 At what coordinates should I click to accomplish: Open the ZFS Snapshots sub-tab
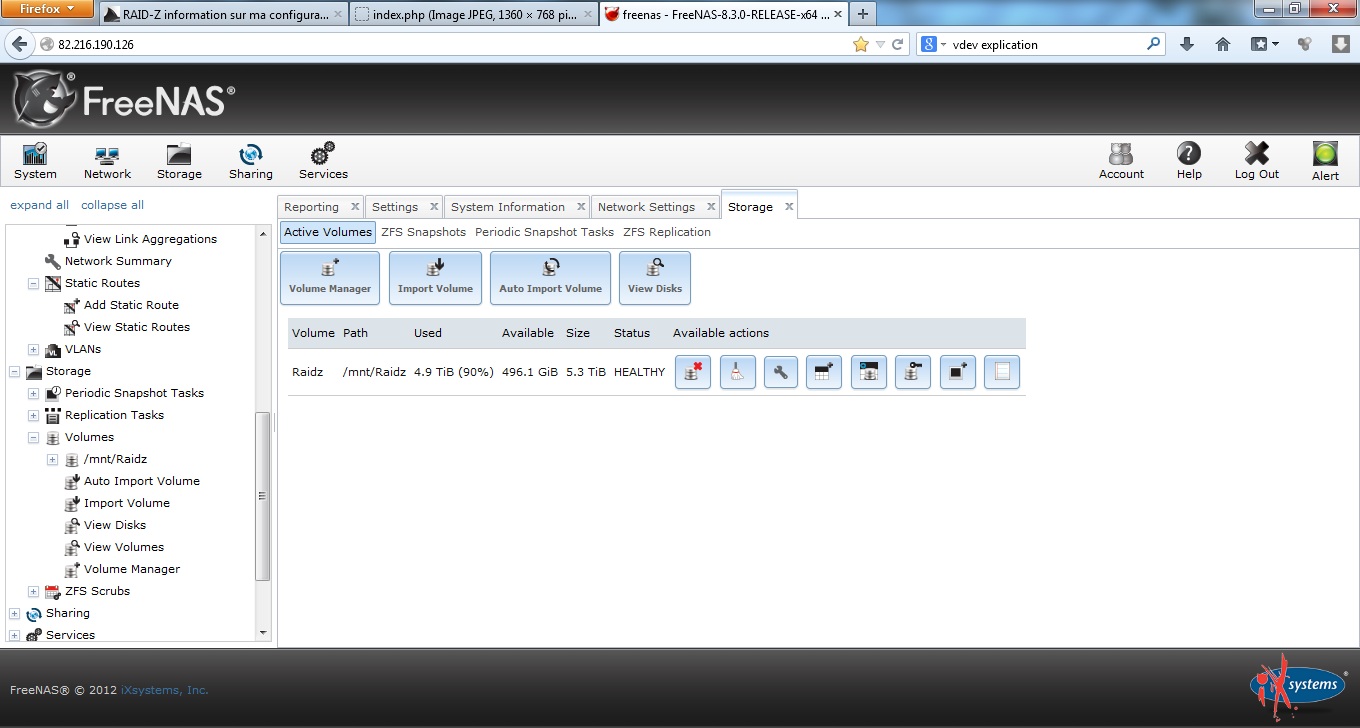coord(423,232)
